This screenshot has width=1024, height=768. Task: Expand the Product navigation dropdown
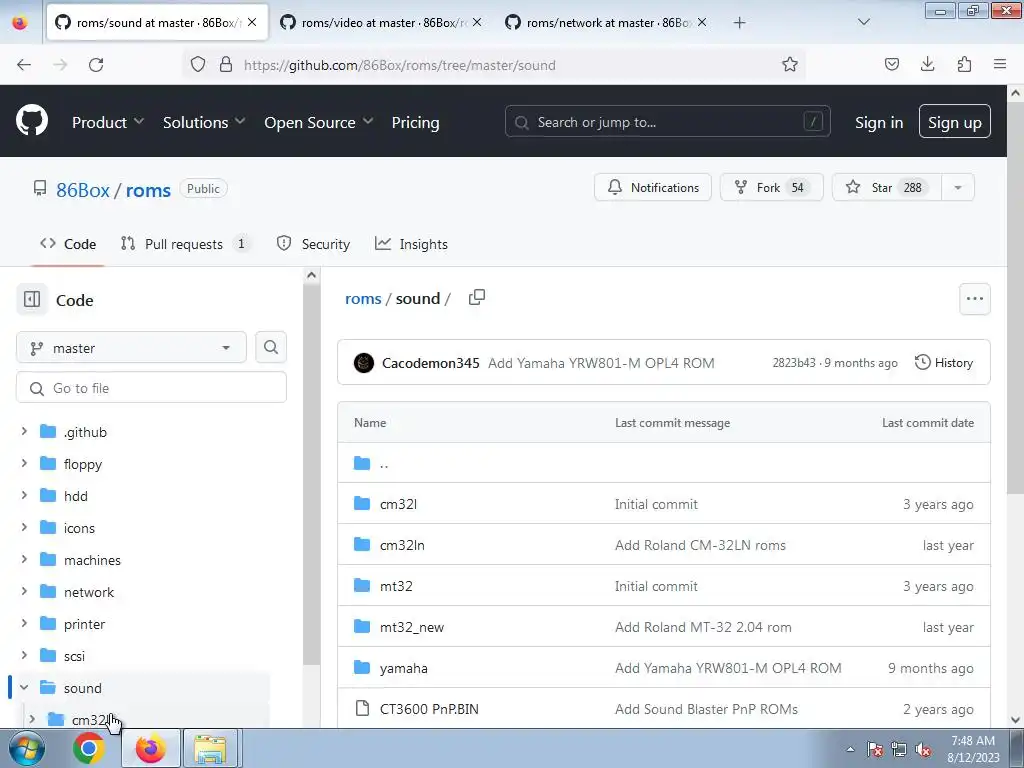pyautogui.click(x=108, y=122)
